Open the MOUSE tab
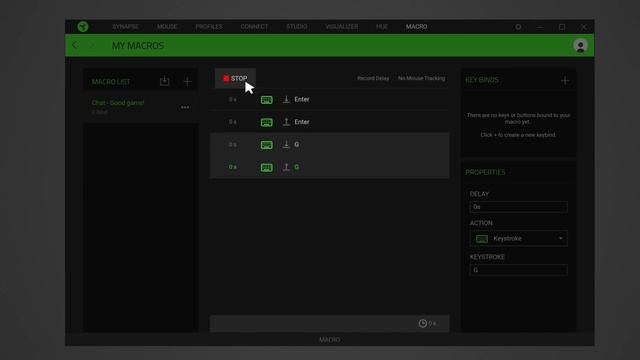 coord(167,27)
